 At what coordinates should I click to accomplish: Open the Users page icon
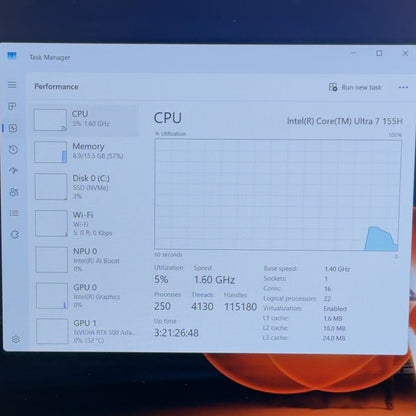click(x=14, y=192)
